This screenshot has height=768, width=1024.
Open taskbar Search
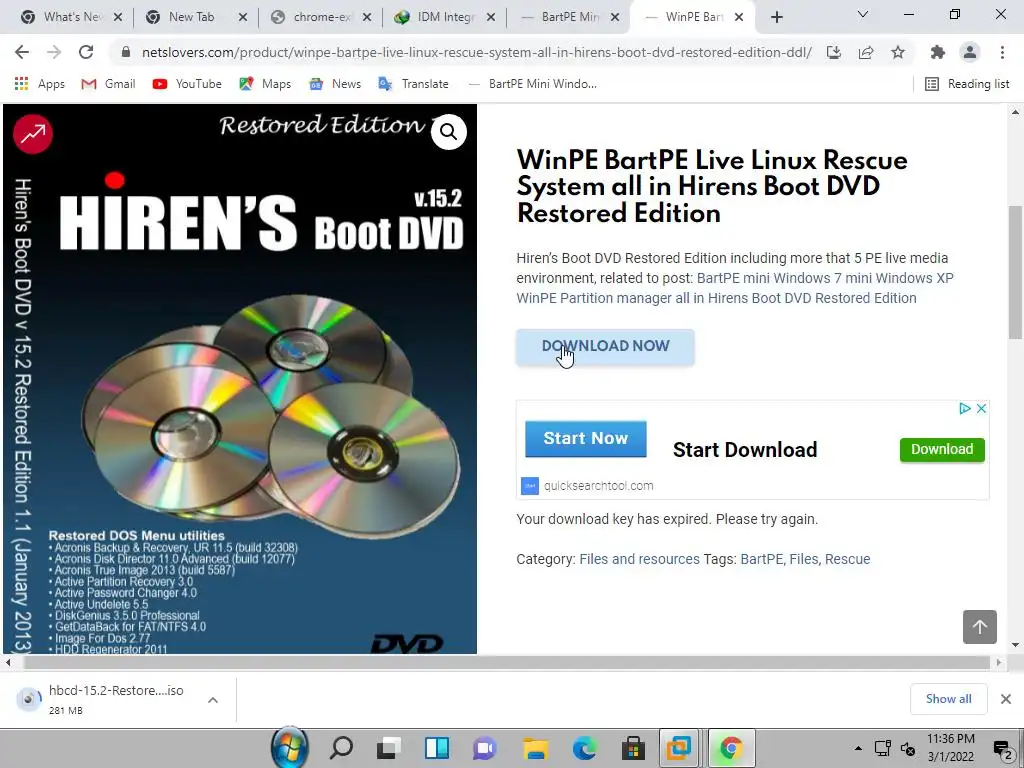click(340, 747)
